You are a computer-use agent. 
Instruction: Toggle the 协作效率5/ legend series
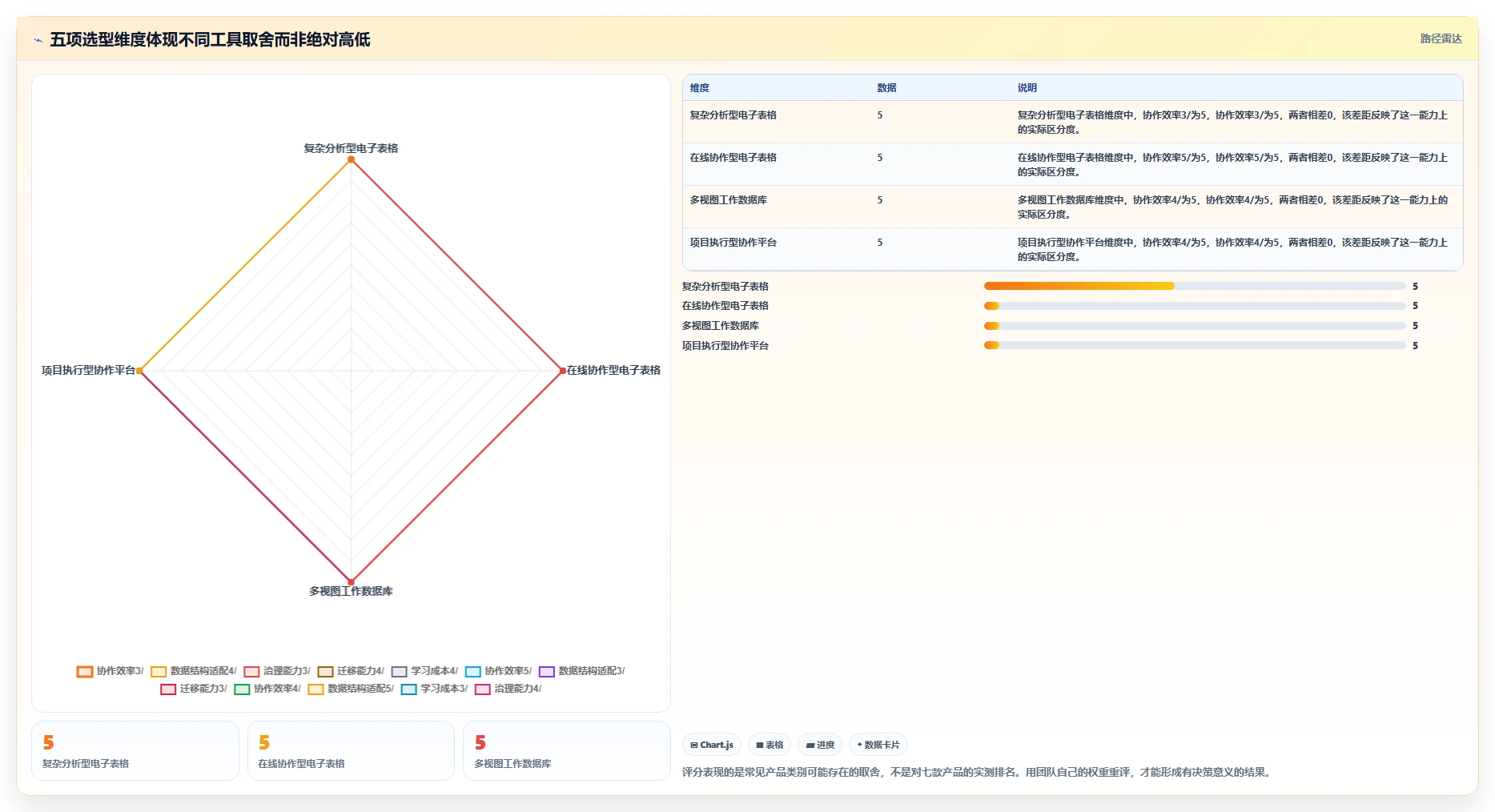pos(498,671)
